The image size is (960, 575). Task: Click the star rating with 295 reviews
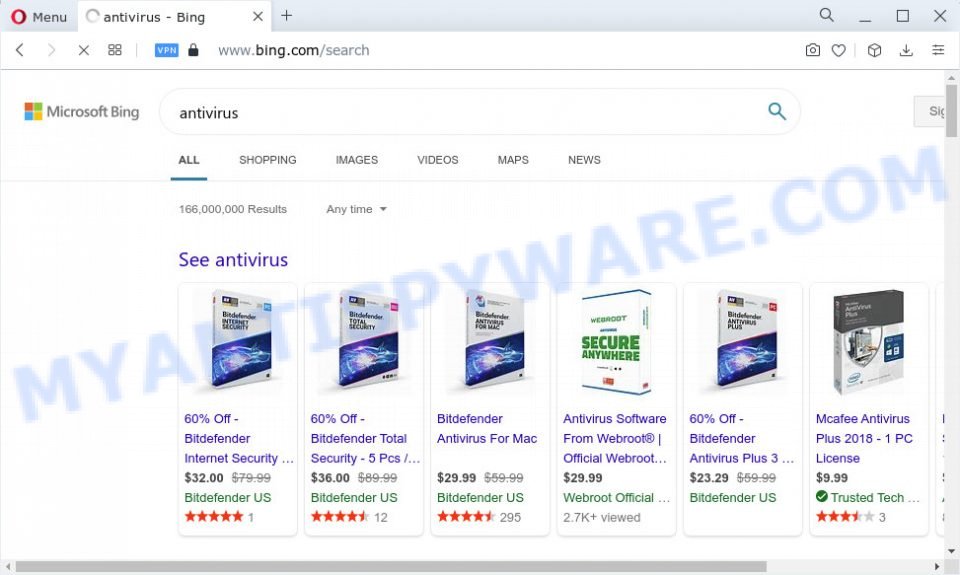(467, 517)
